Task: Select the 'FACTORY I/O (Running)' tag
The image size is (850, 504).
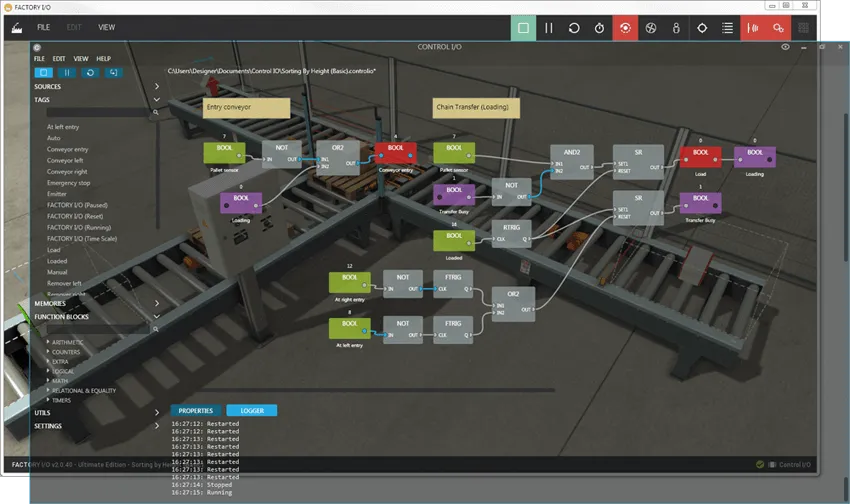Action: (x=79, y=228)
